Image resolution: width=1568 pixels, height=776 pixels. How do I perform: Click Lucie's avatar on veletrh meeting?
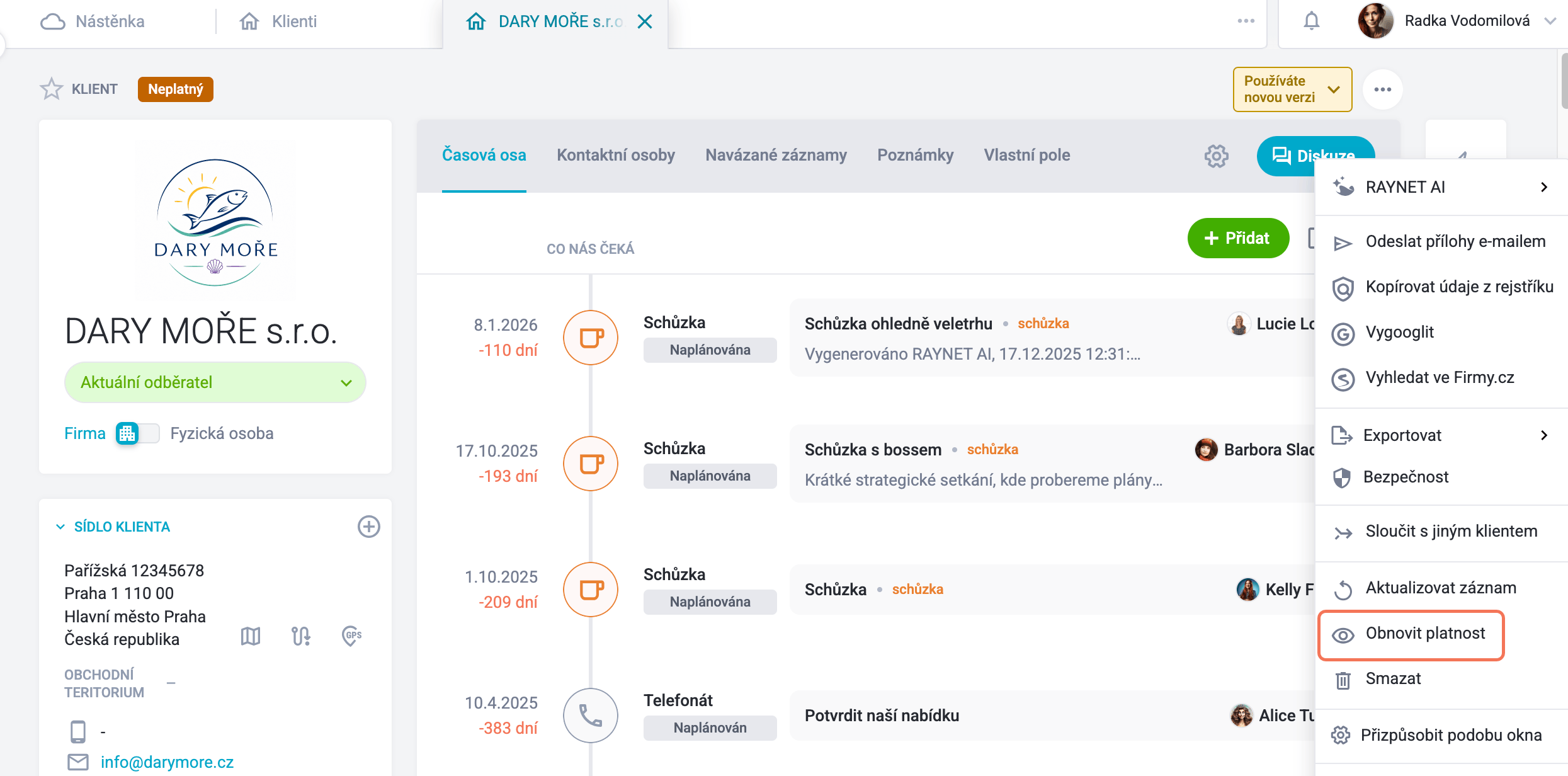tap(1239, 324)
